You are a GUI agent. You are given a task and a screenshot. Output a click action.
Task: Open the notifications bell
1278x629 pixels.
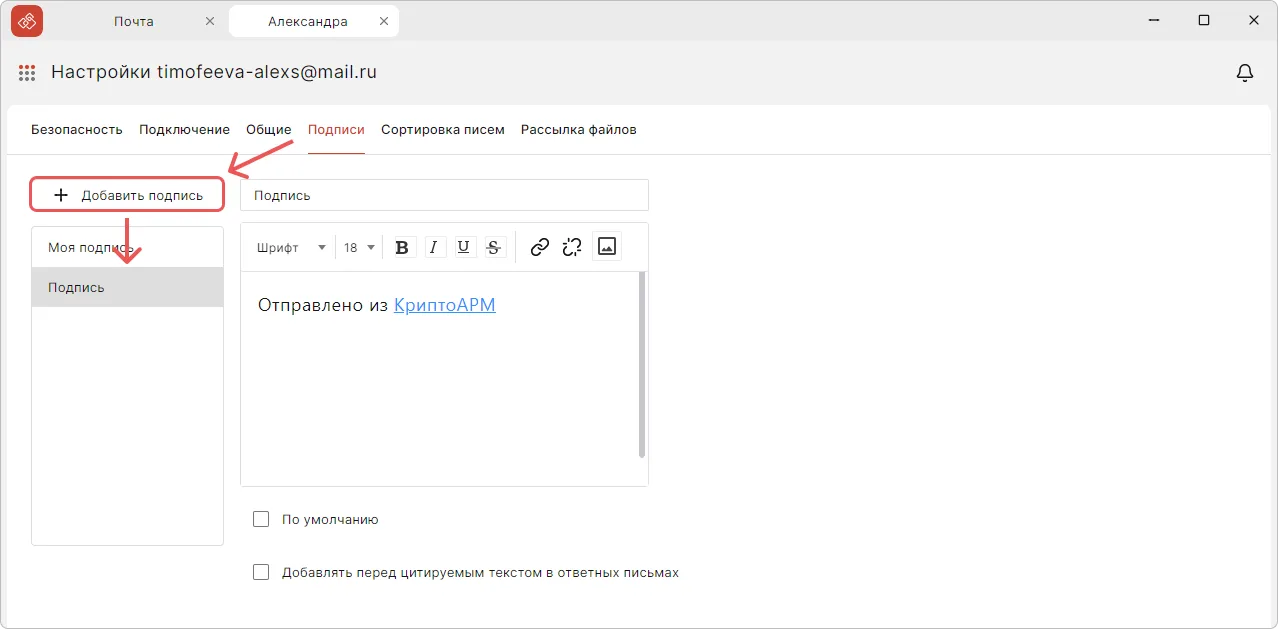click(x=1244, y=72)
